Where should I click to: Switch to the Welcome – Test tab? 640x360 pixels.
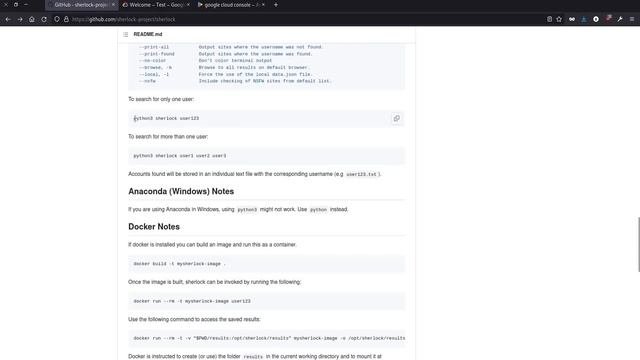tap(156, 5)
